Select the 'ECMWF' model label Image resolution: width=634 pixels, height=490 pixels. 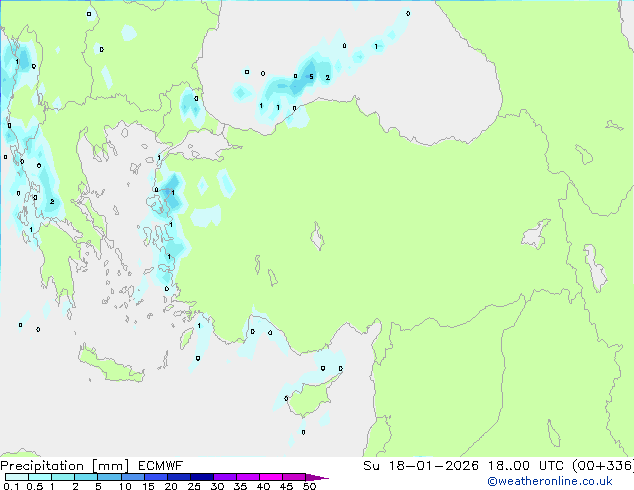[x=161, y=466]
